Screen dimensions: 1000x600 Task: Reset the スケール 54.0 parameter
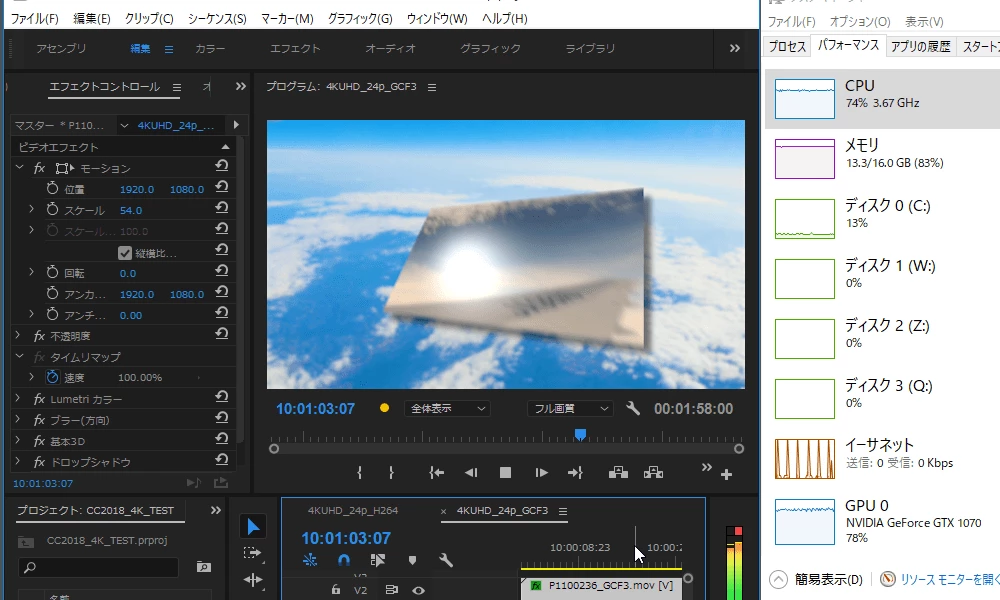(x=221, y=209)
